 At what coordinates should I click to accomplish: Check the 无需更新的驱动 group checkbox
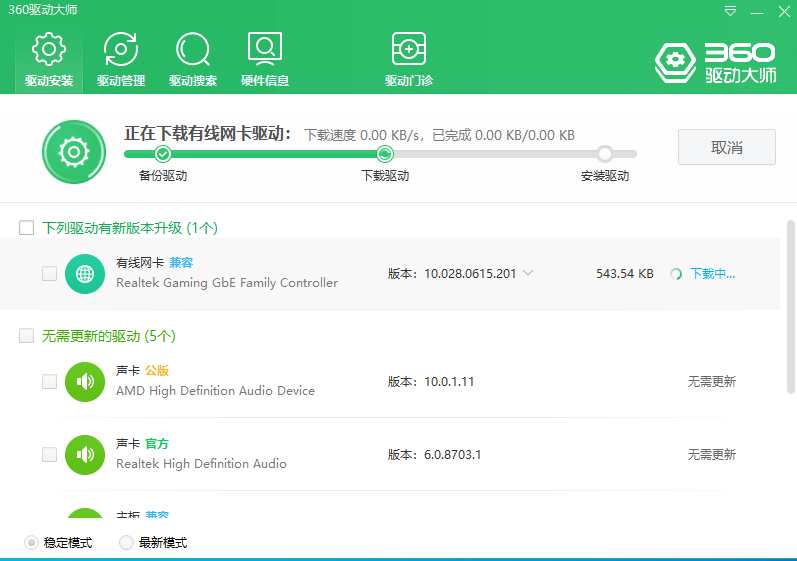point(26,335)
